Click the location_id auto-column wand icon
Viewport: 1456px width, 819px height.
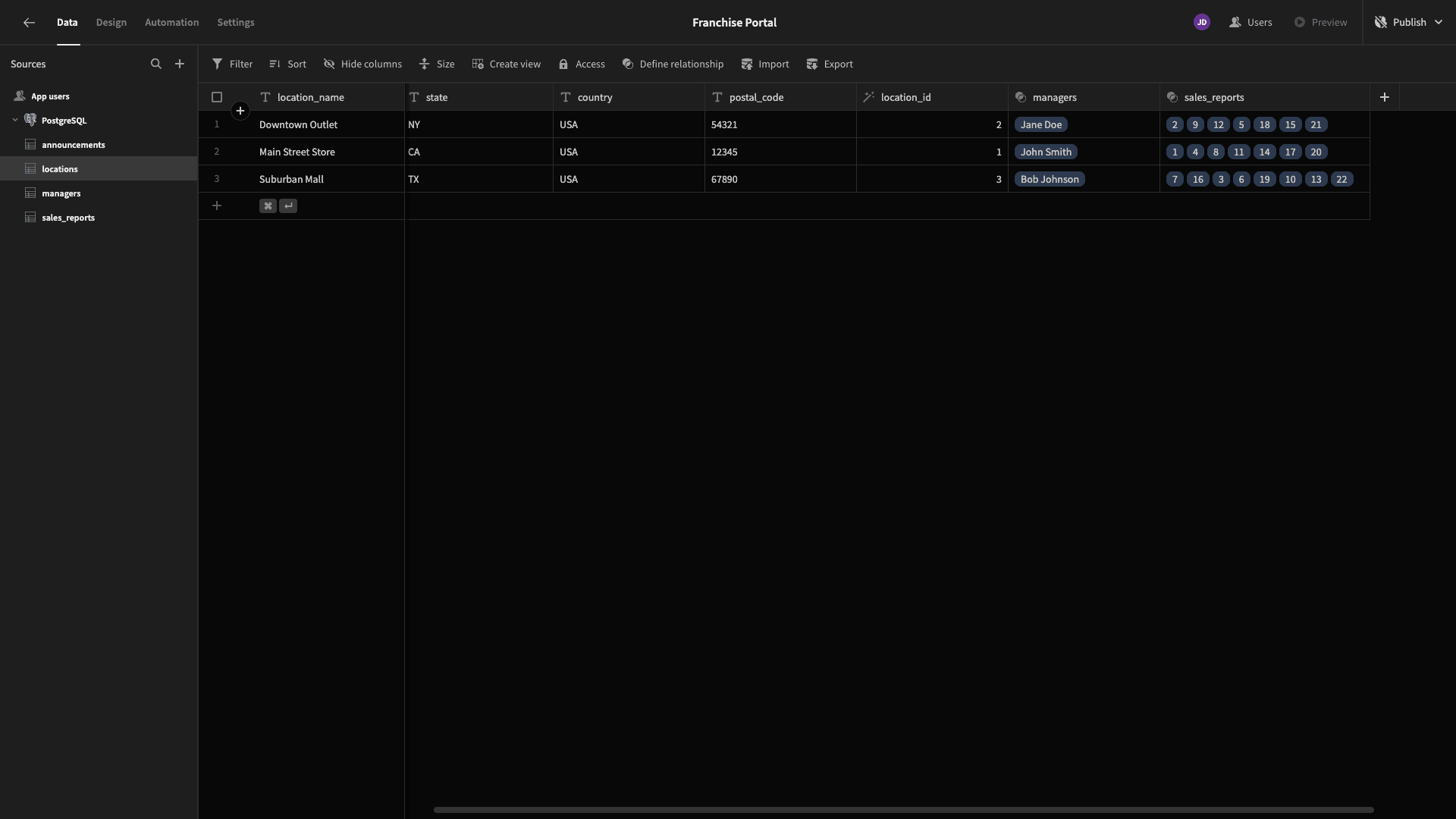(x=869, y=97)
